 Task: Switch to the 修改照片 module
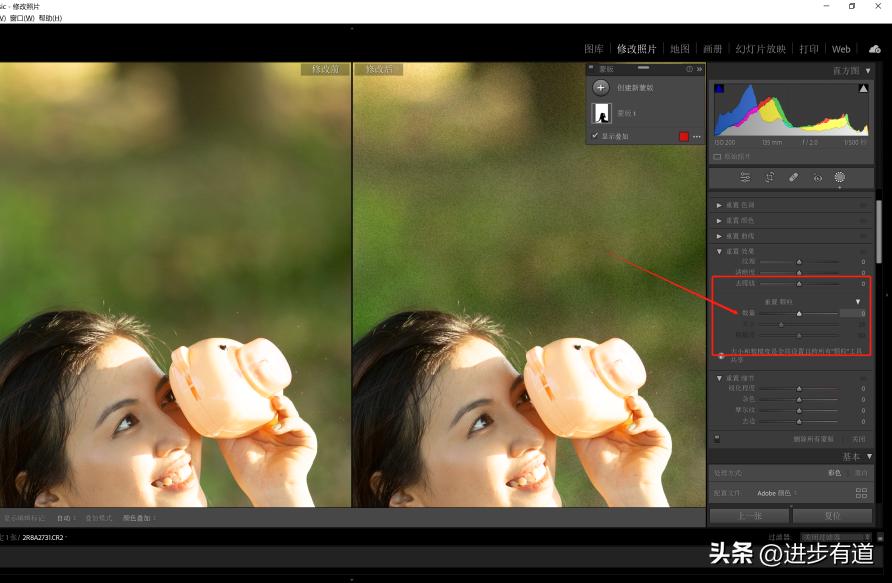point(637,49)
